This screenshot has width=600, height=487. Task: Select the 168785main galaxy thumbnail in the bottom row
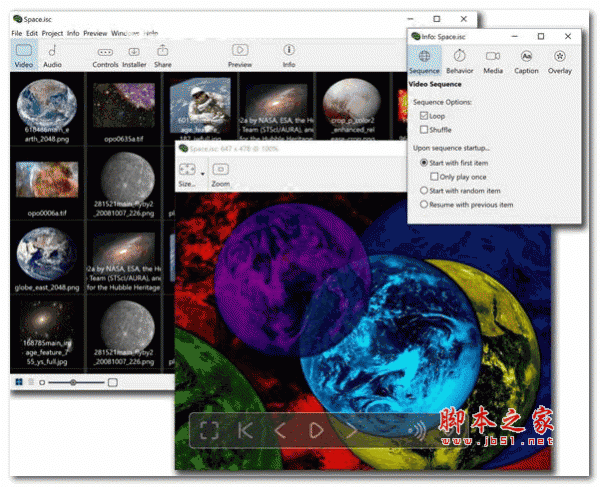tap(47, 332)
